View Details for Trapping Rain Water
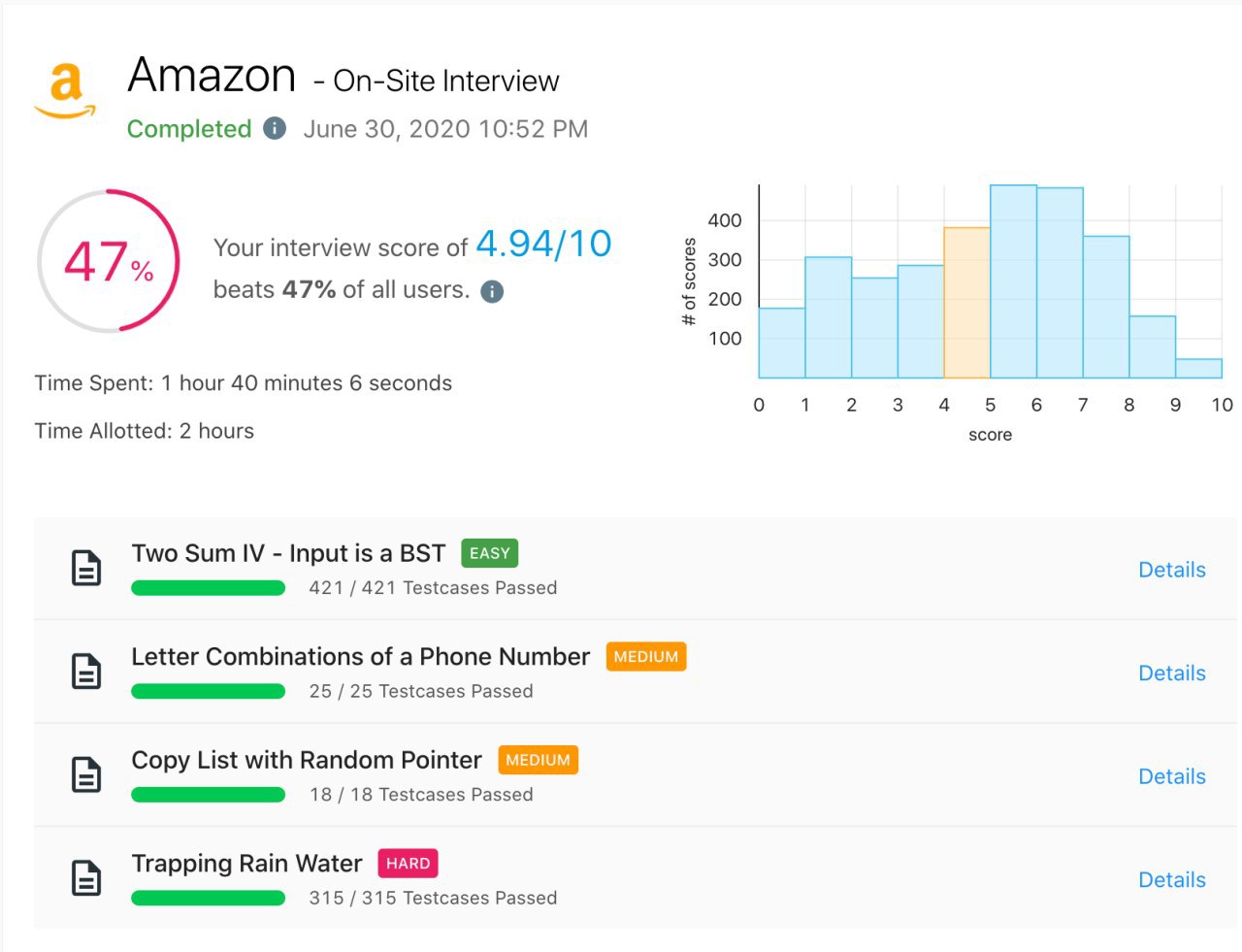The image size is (1242, 952). coord(1172,879)
